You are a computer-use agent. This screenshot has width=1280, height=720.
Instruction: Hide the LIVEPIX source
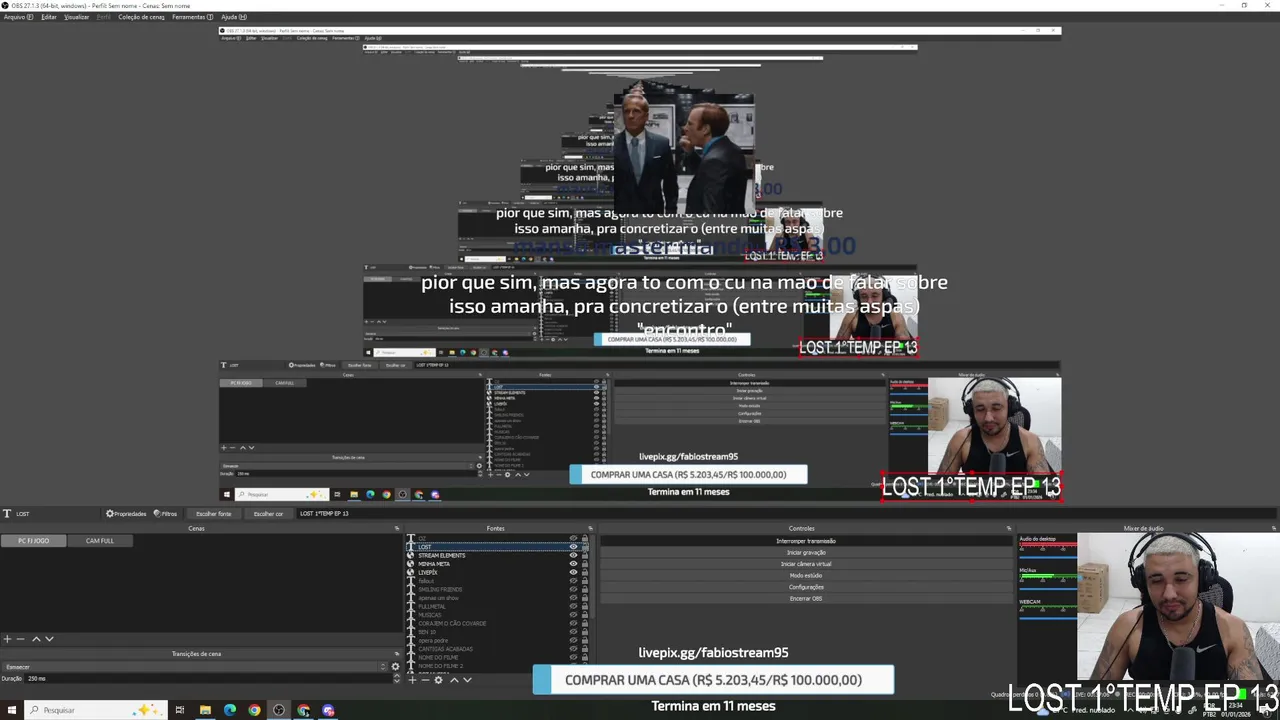574,572
